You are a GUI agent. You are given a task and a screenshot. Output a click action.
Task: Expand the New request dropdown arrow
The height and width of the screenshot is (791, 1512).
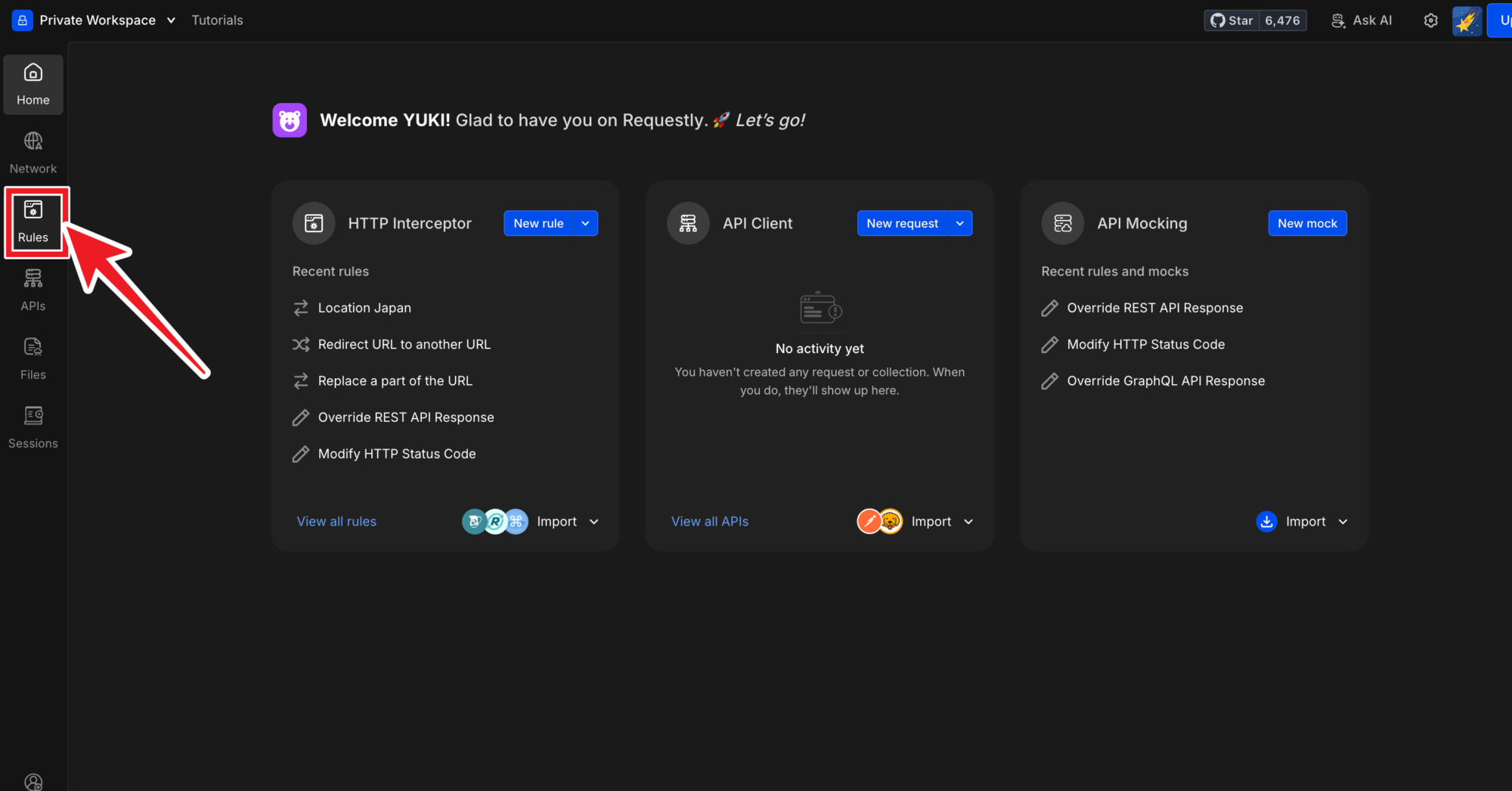[959, 223]
